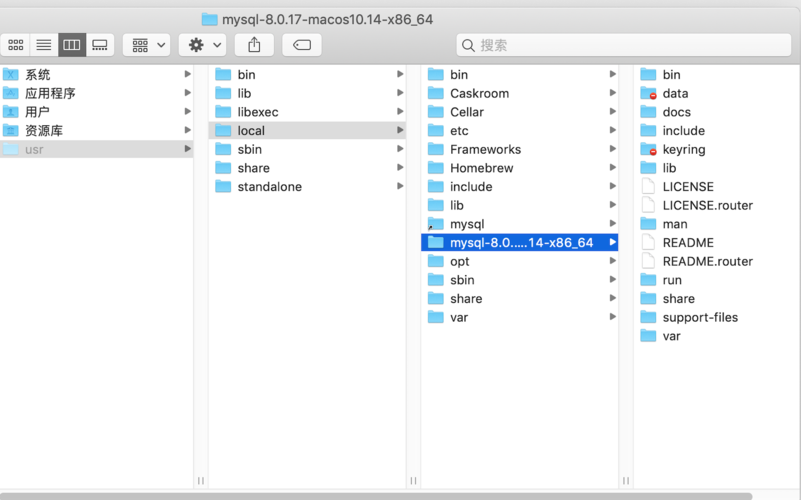Expand arrow next to Homebrew
The height and width of the screenshot is (500, 801).
[612, 168]
